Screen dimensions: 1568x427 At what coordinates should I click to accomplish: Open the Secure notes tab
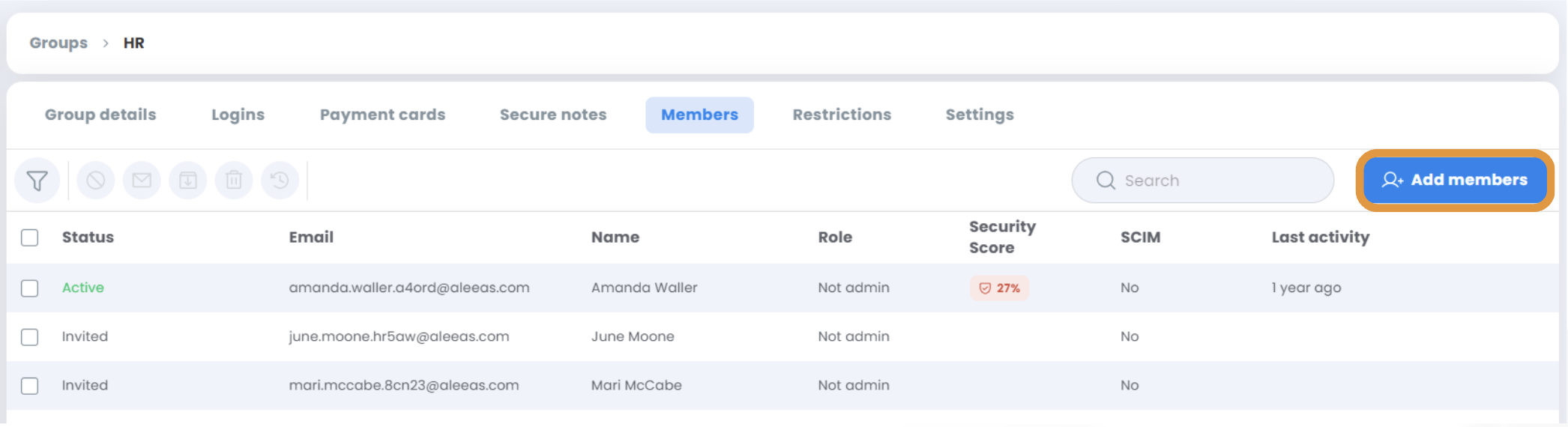[553, 115]
